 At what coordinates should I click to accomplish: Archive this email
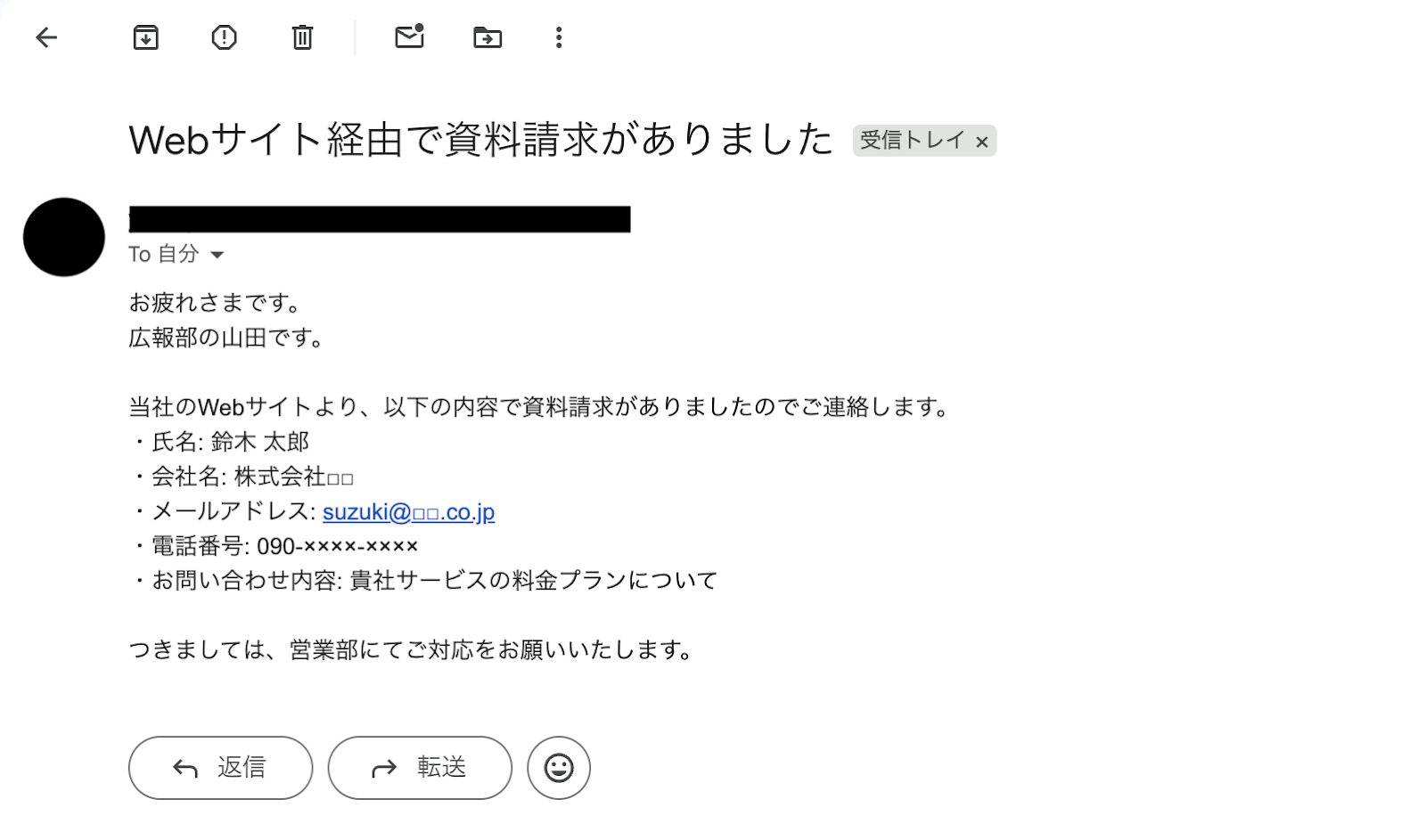click(146, 37)
